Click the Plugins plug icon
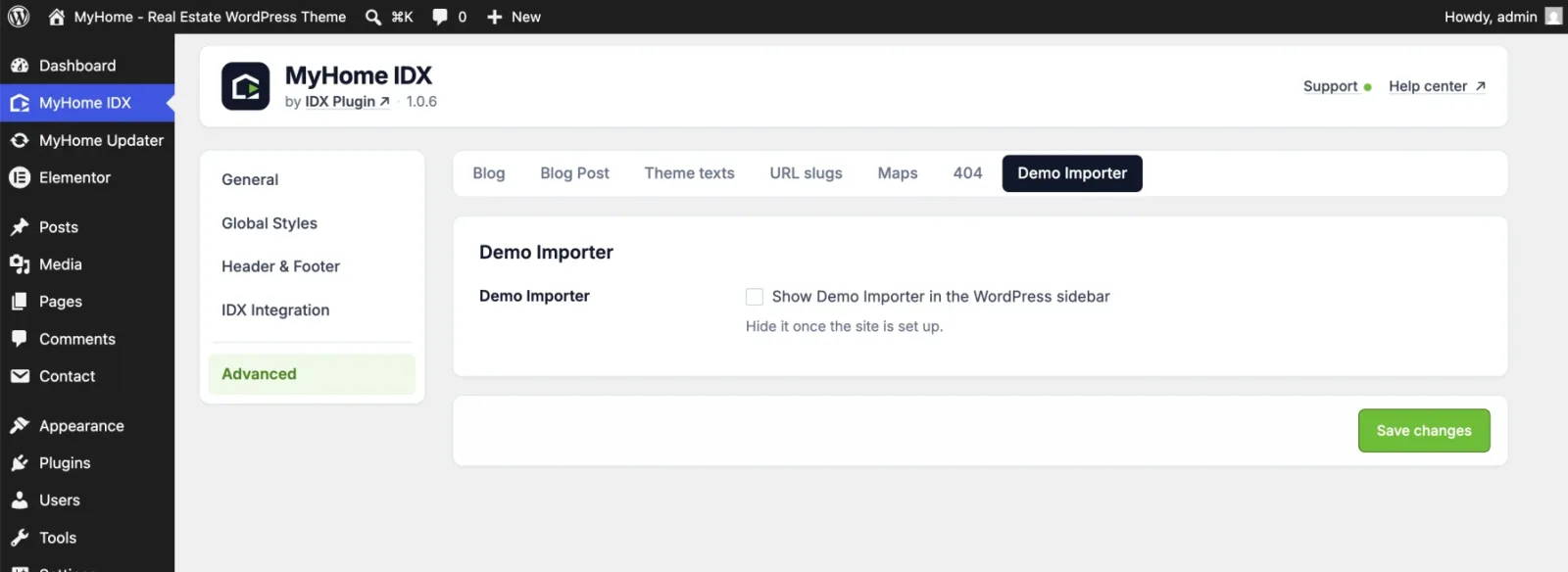1568x572 pixels. (20, 463)
